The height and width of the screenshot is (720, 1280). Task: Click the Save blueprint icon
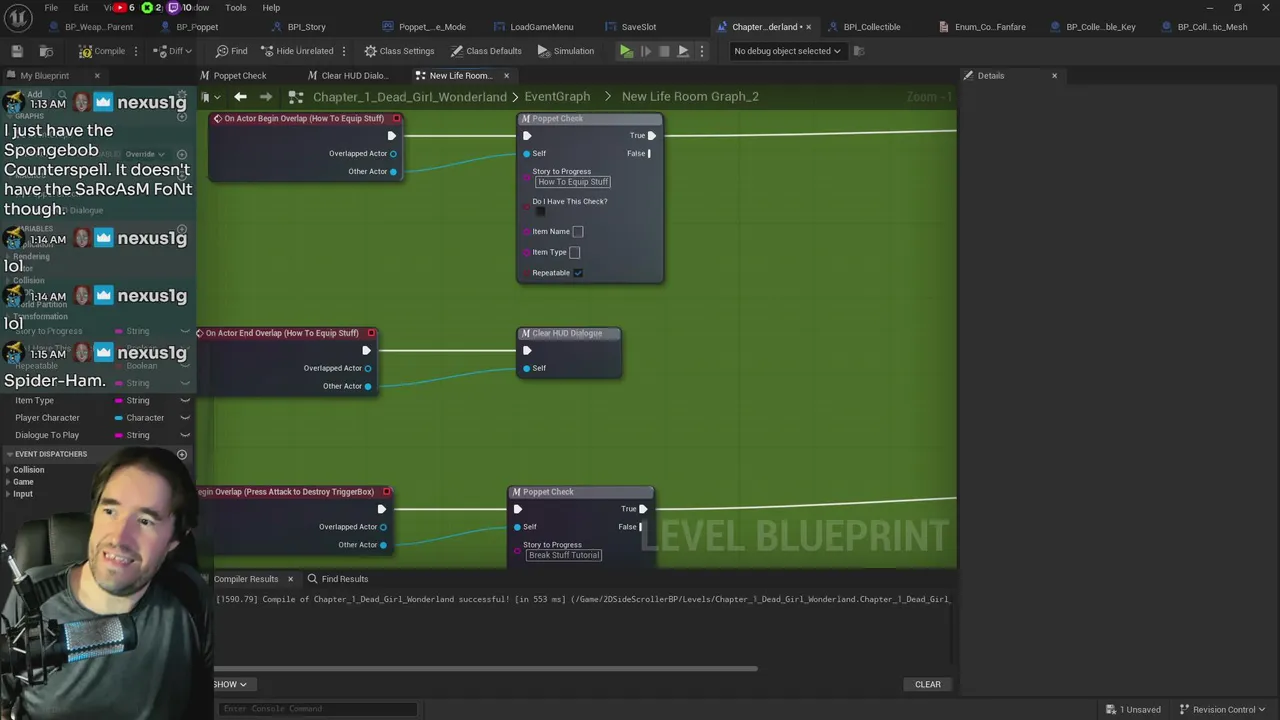point(17,51)
